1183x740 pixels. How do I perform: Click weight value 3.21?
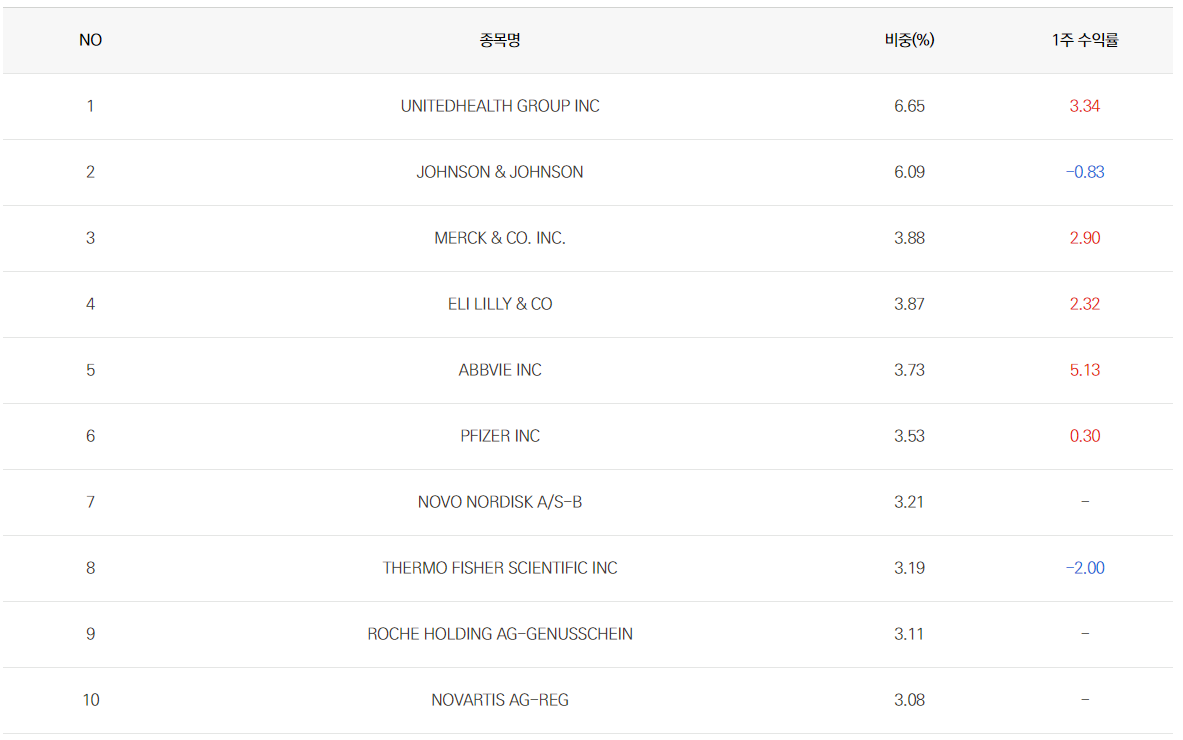(909, 502)
